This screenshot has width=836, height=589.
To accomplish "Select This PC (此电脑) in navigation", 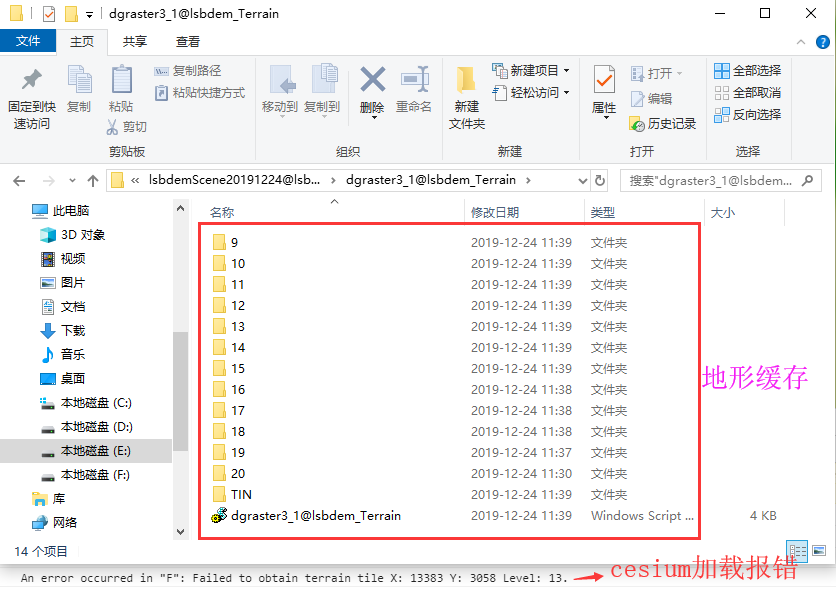I will click(x=60, y=211).
